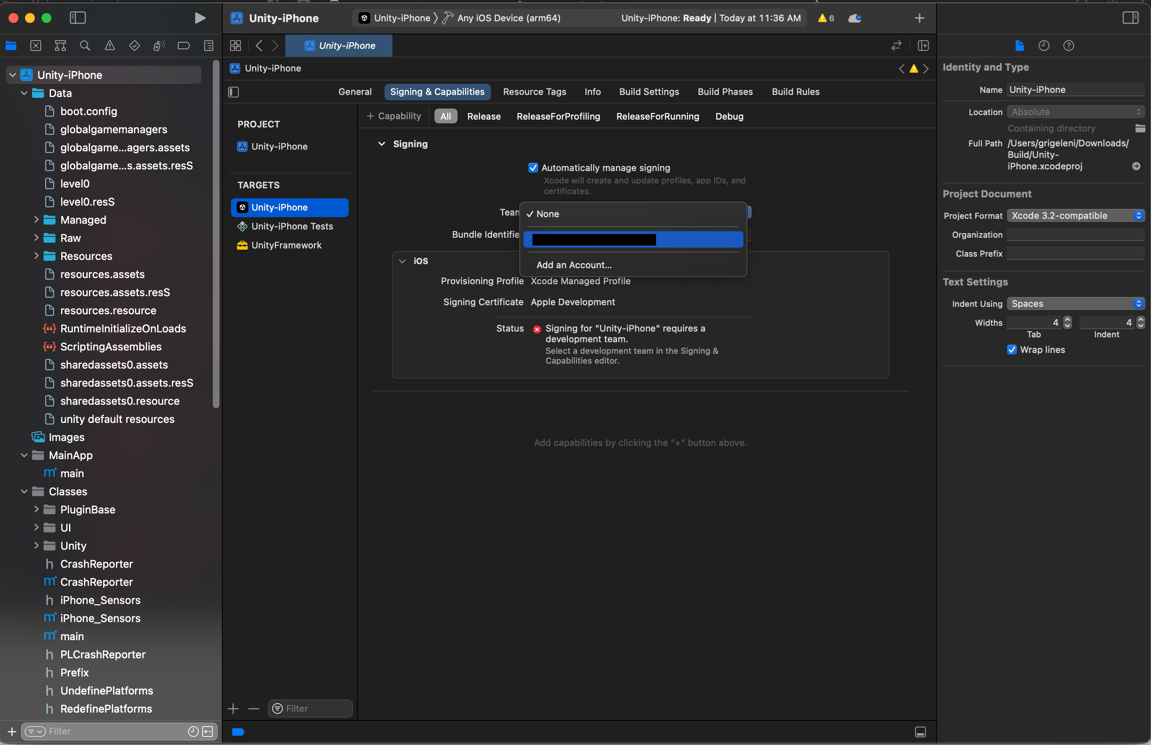The image size is (1151, 745).
Task: Open the Find navigator search icon
Action: pos(85,46)
